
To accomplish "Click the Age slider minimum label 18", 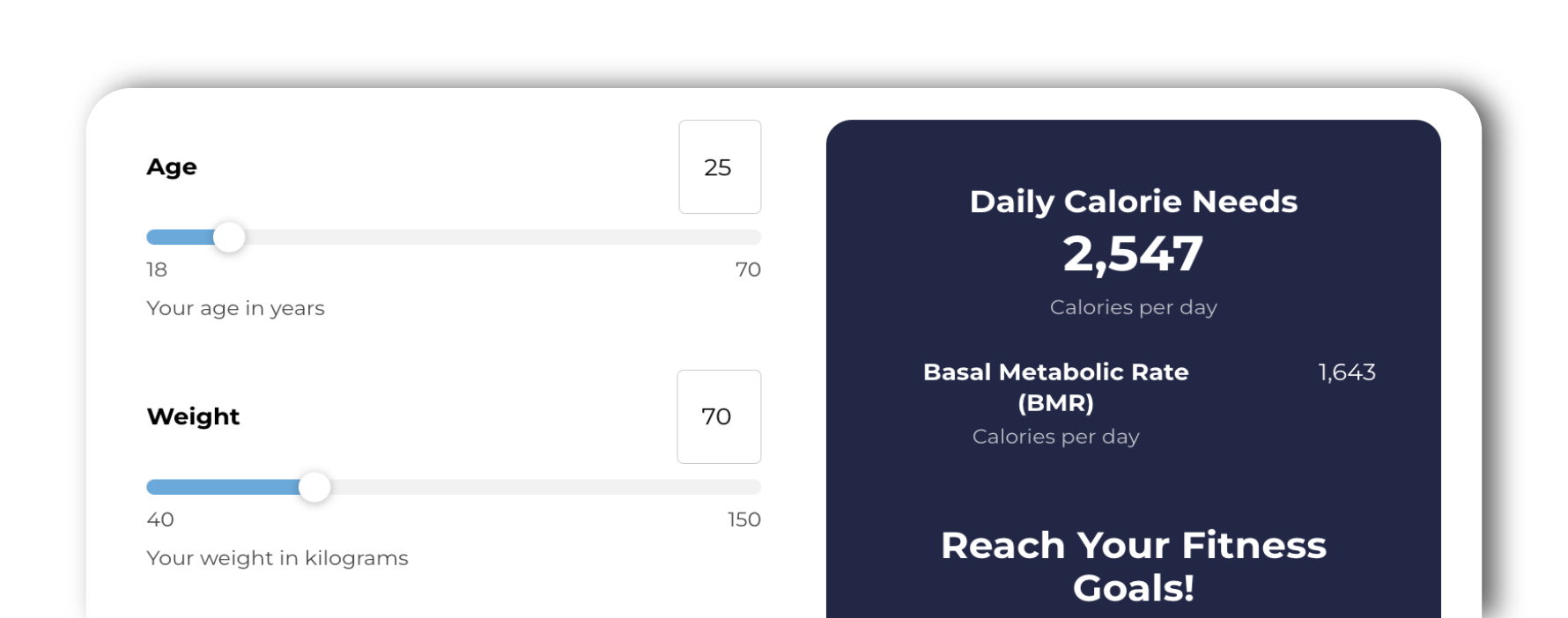I will [x=157, y=269].
